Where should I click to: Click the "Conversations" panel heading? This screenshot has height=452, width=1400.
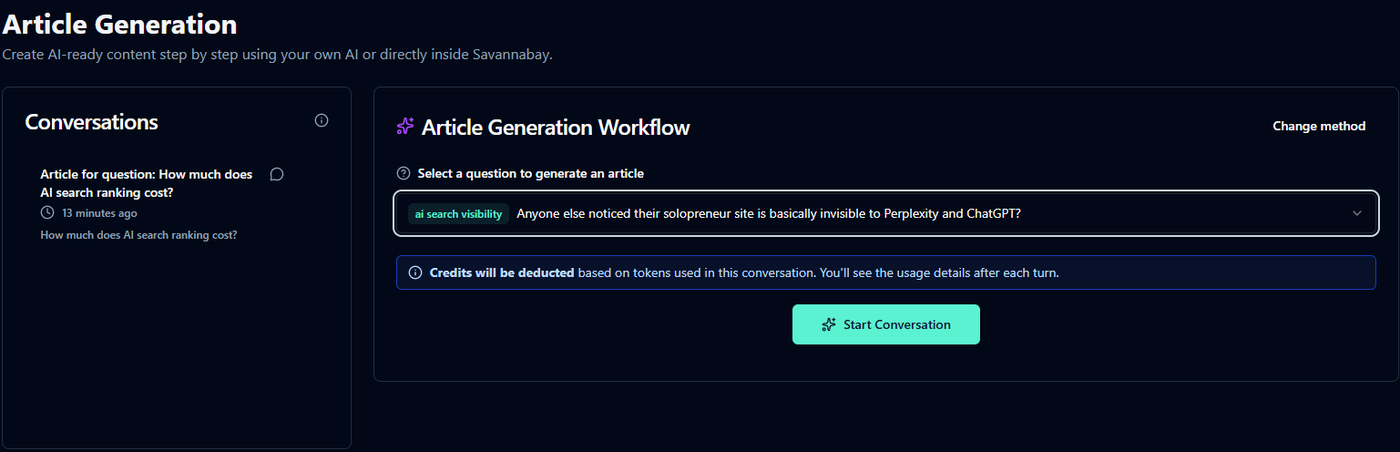click(92, 122)
